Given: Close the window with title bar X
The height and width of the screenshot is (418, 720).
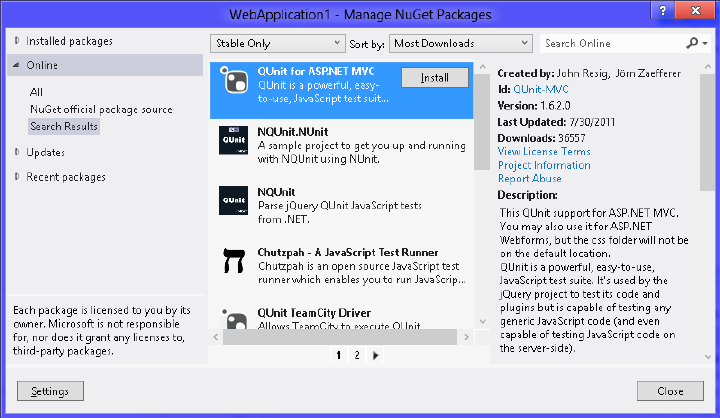Looking at the screenshot, I should click(696, 10).
